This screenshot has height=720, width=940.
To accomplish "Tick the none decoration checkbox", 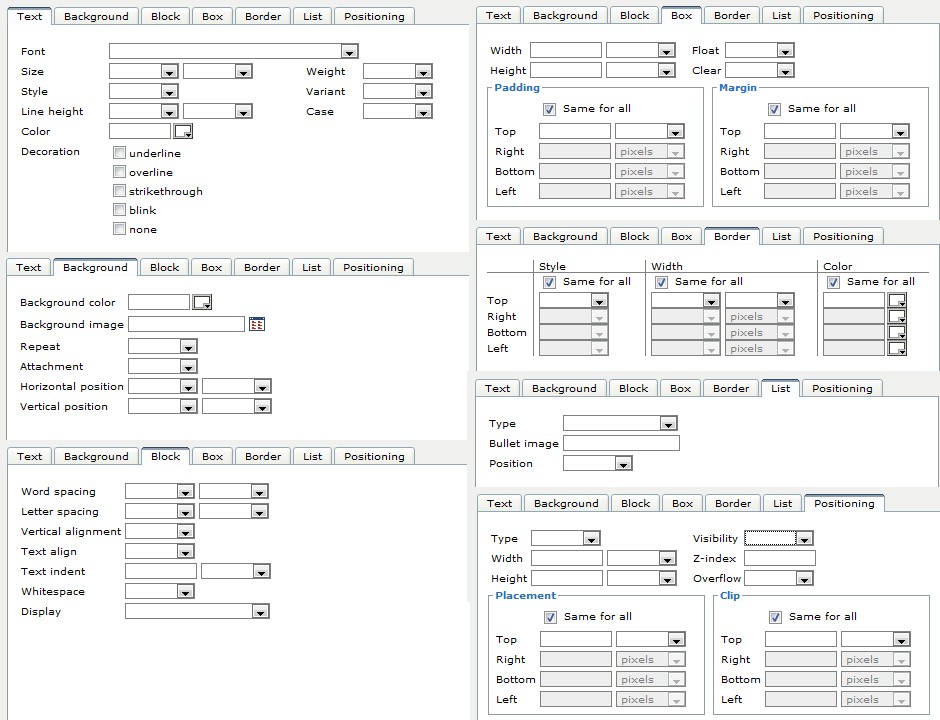I will click(119, 229).
